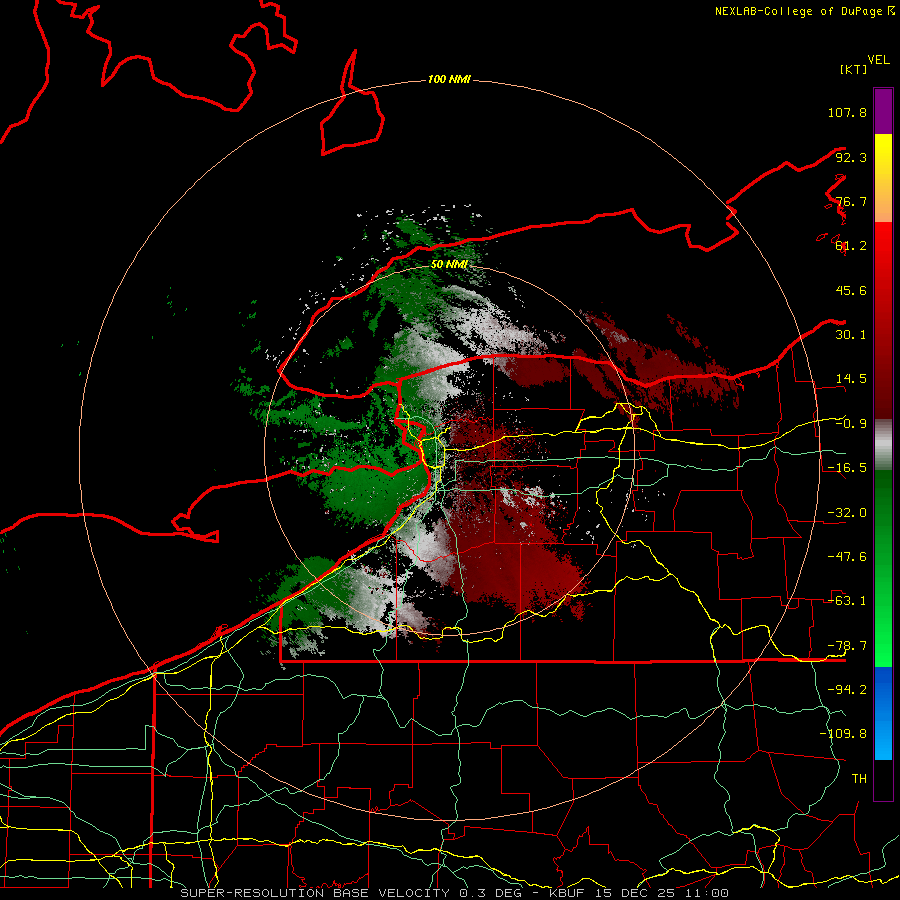Select the 92.3 legend value
Screen dimensions: 900x900
(x=851, y=157)
